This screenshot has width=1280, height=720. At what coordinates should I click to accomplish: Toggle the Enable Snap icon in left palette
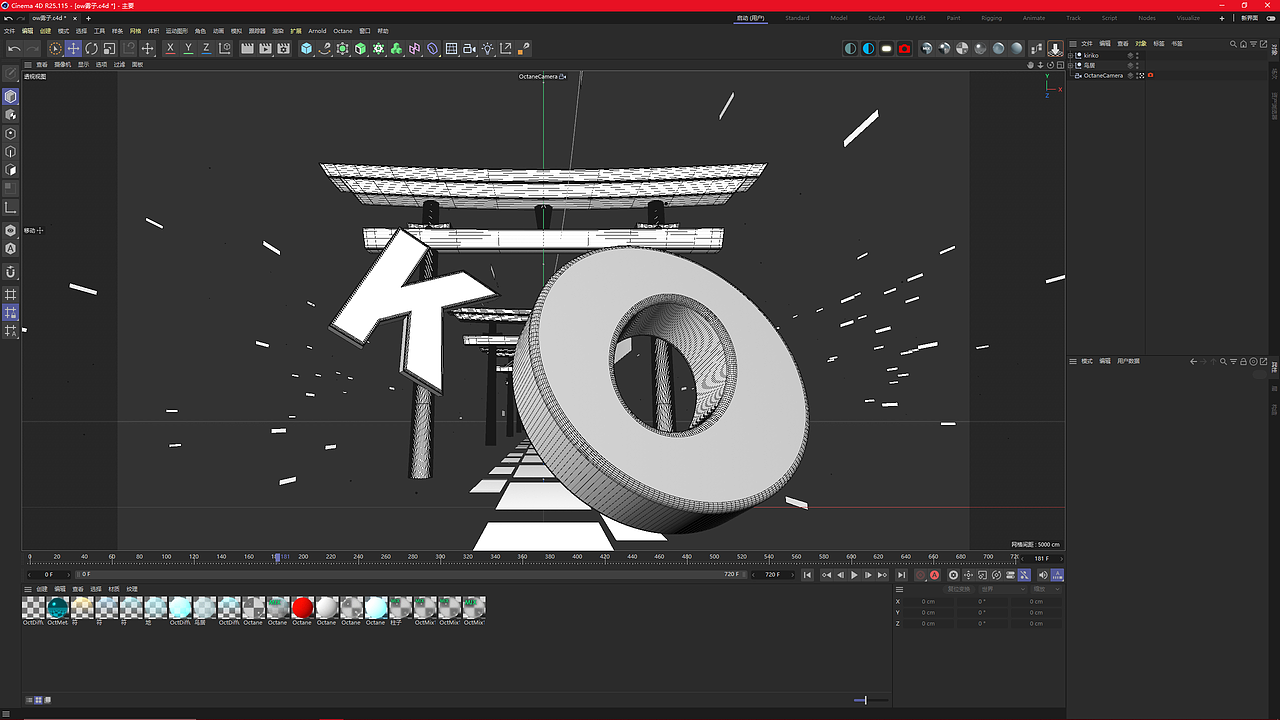(x=11, y=272)
